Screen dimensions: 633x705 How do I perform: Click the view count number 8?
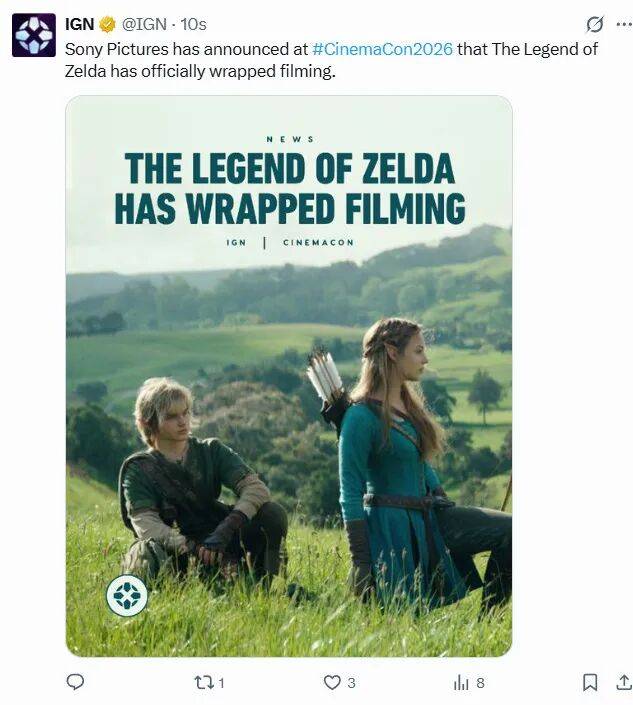tap(480, 683)
